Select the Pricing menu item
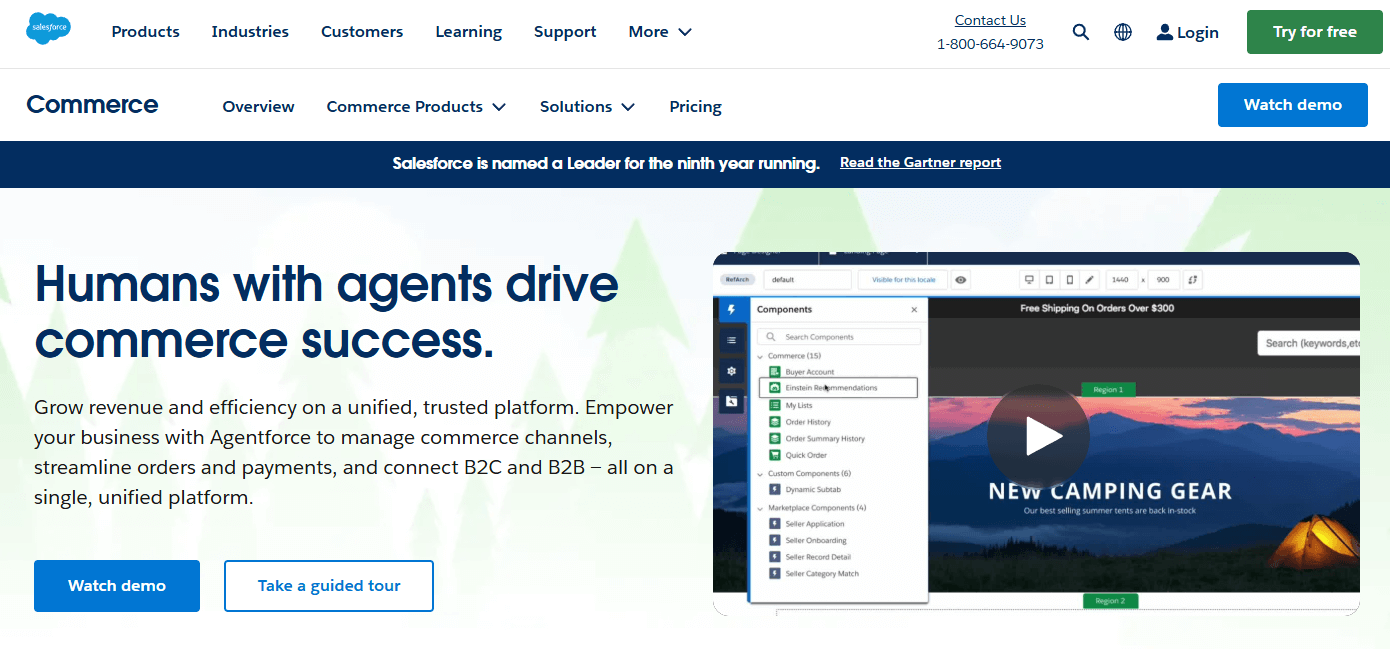Image resolution: width=1390 pixels, height=649 pixels. point(695,106)
